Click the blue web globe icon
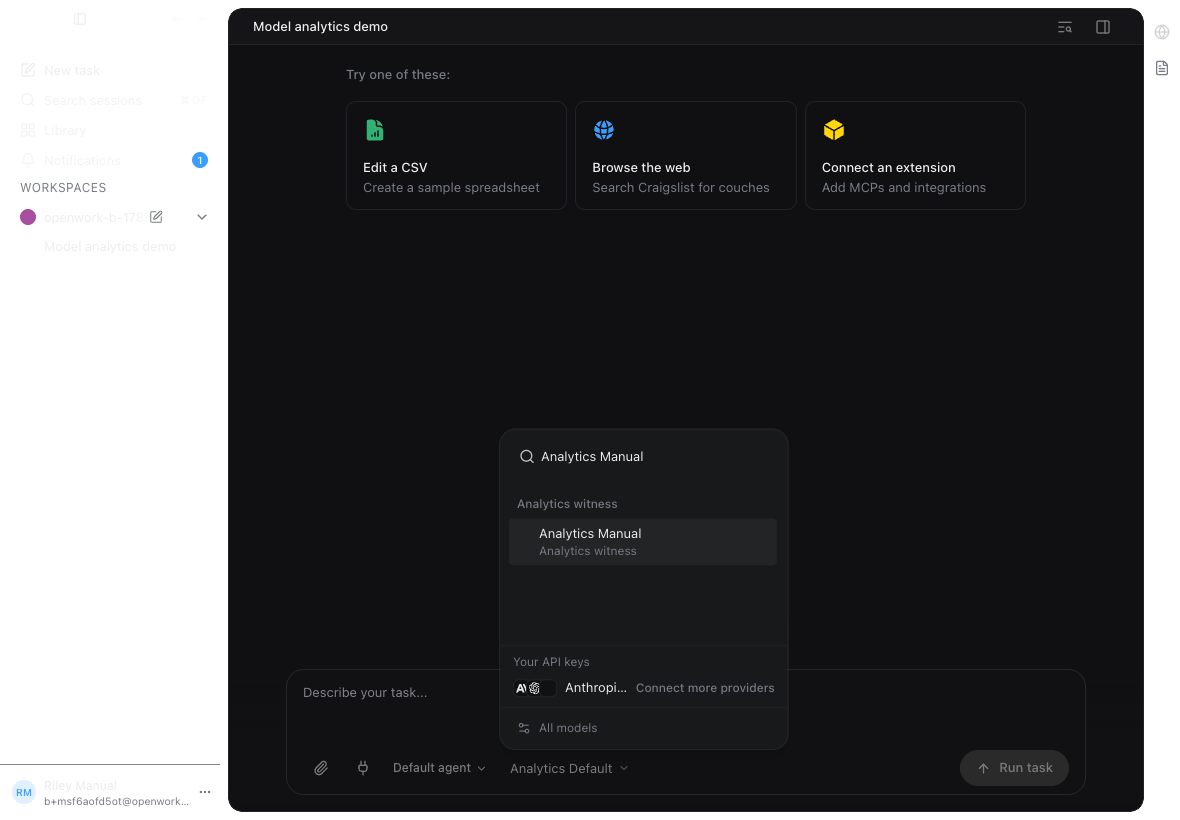Screen dimensions: 1180x820 (x=604, y=130)
